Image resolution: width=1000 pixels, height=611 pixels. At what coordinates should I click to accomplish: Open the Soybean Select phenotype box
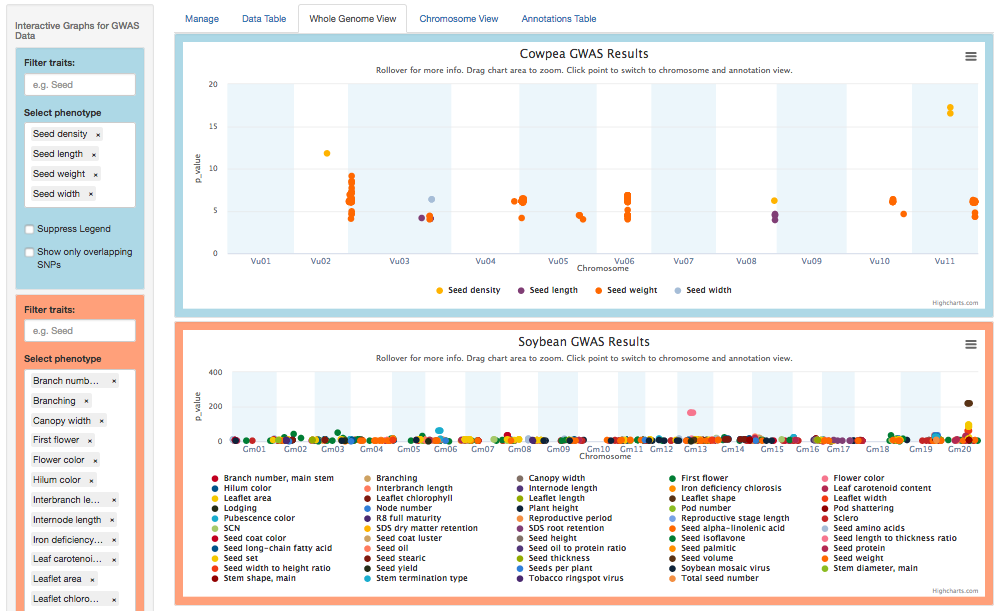click(80, 490)
